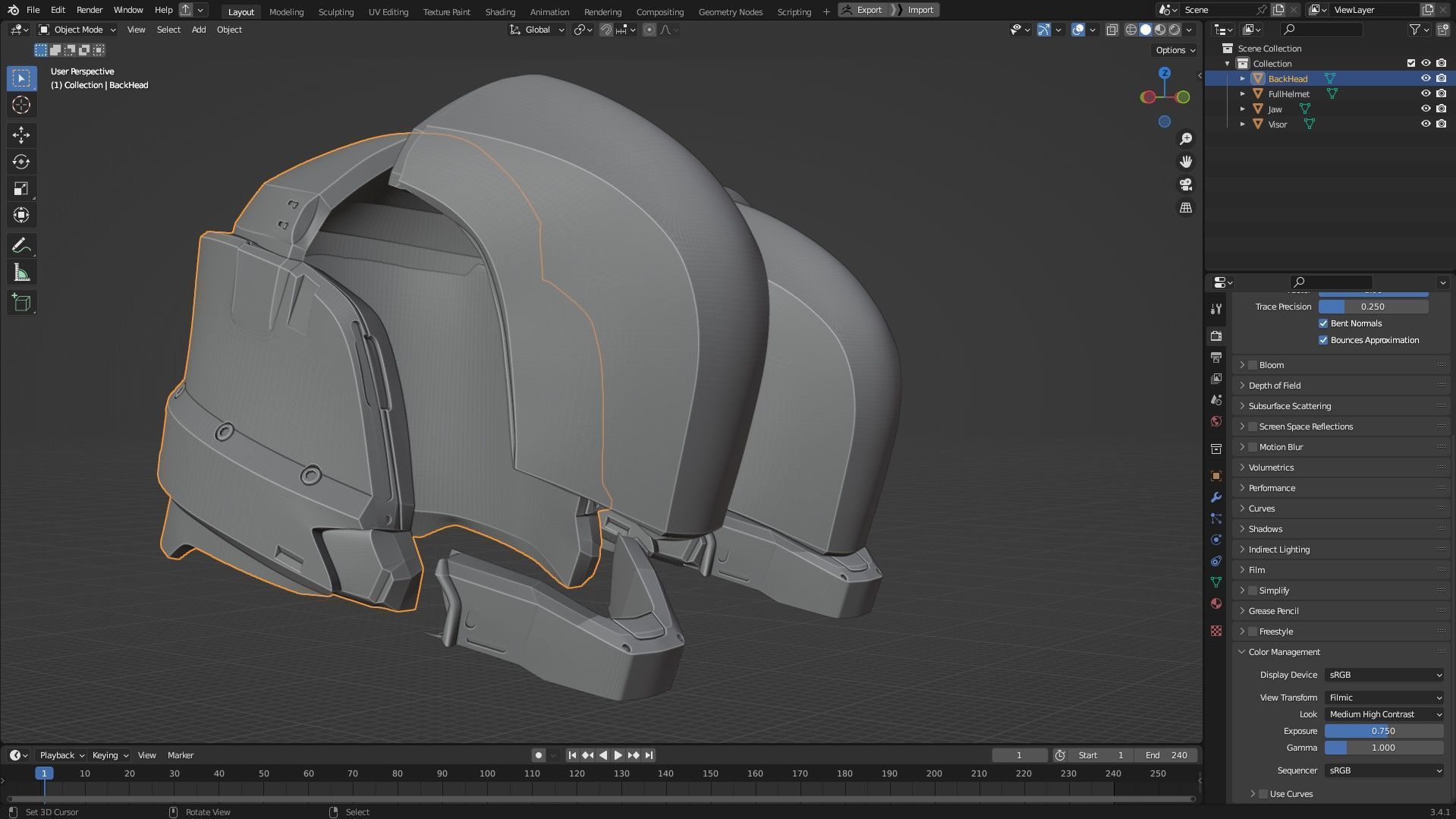Activate the 3D Cursor tool

point(21,105)
